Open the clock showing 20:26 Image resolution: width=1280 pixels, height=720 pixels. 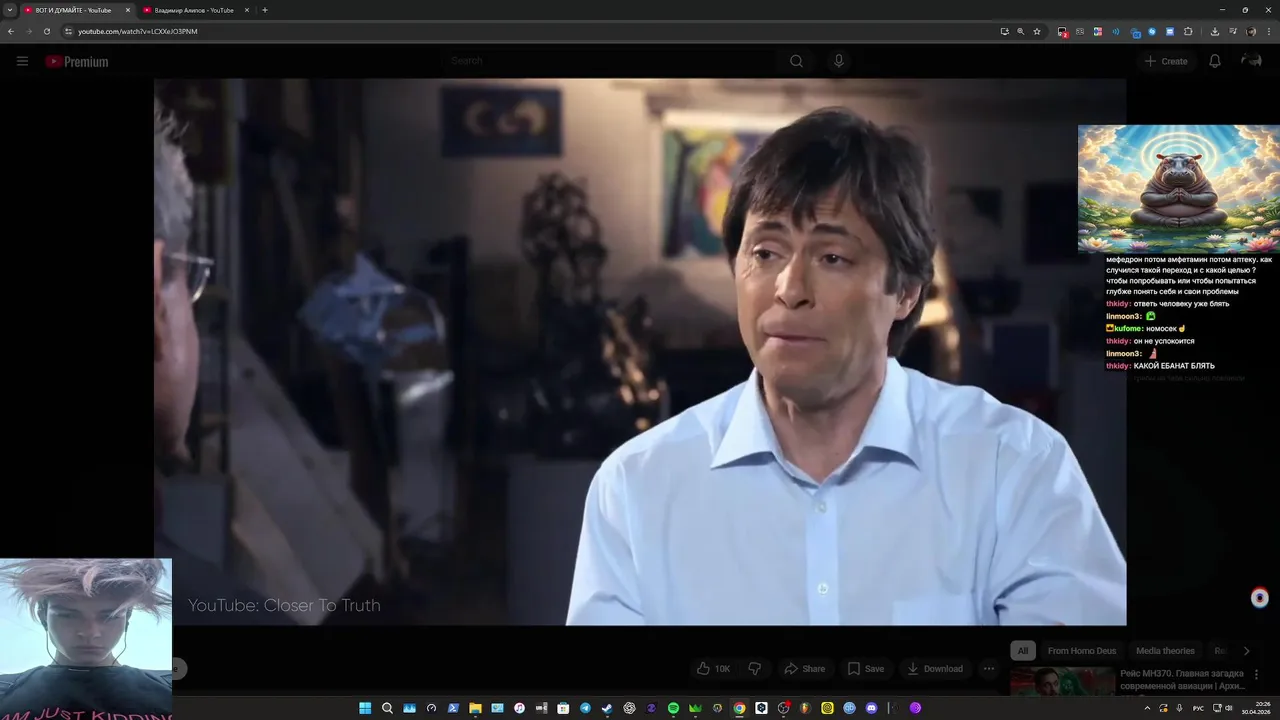tap(1256, 708)
